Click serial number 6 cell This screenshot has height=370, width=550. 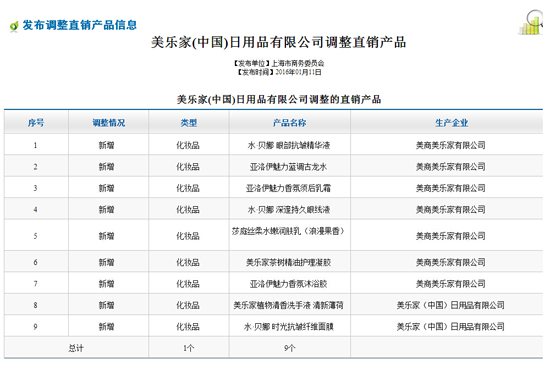[35, 262]
